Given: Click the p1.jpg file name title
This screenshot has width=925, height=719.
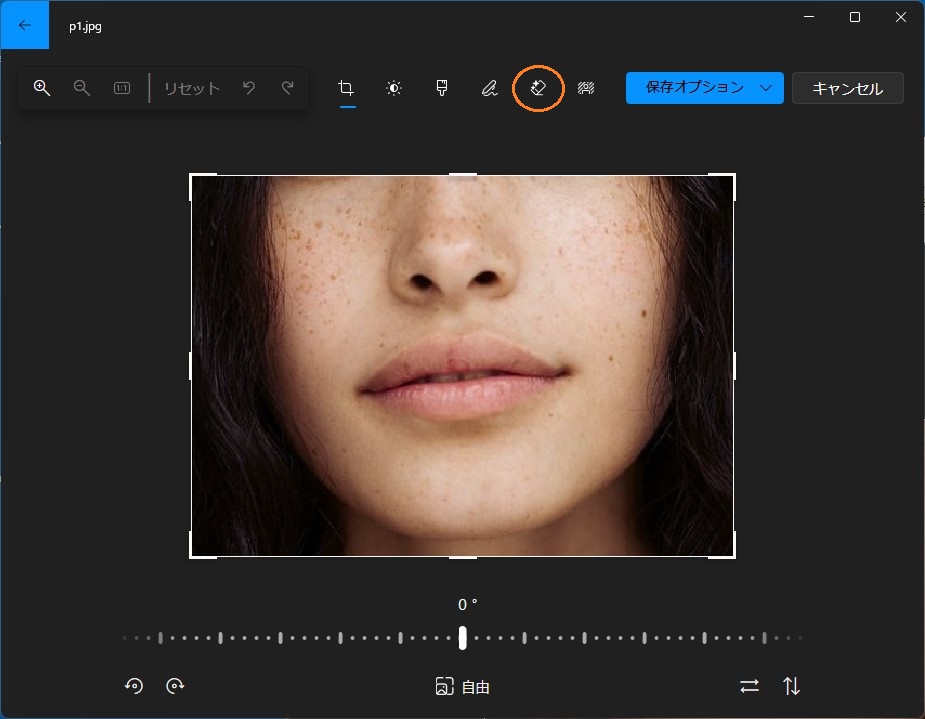Looking at the screenshot, I should 86,27.
